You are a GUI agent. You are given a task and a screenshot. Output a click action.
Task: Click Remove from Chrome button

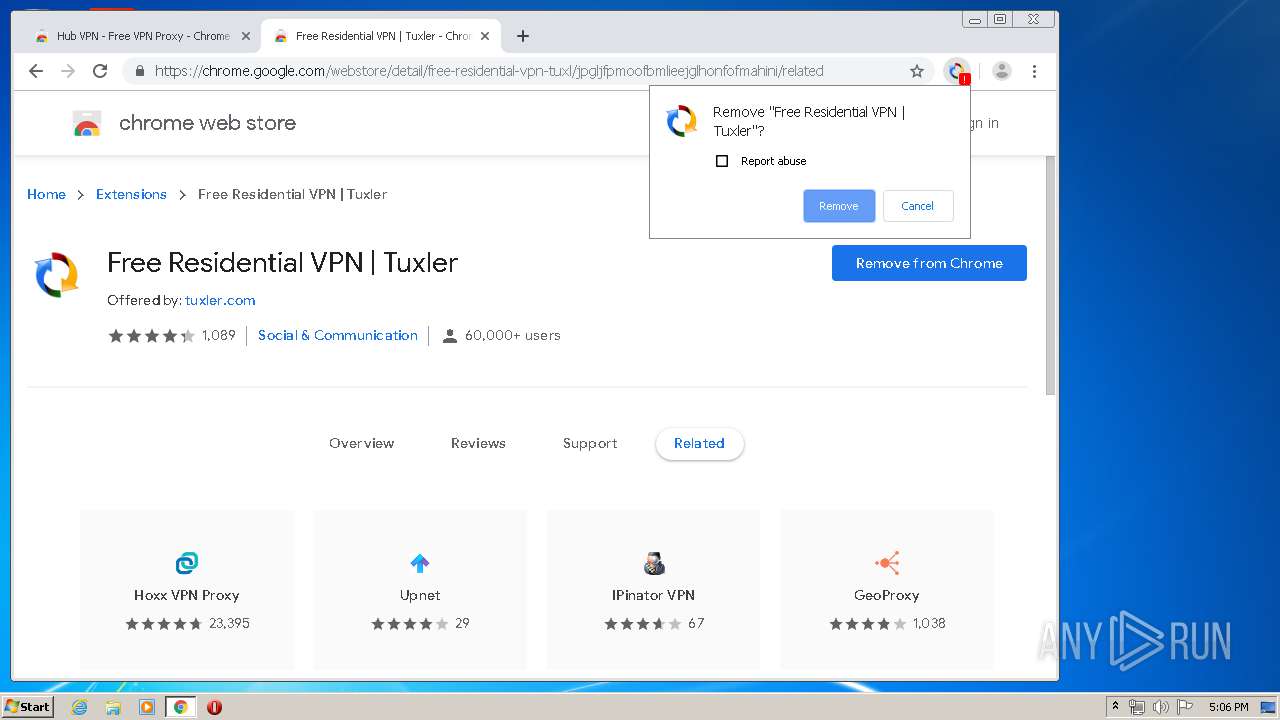929,263
